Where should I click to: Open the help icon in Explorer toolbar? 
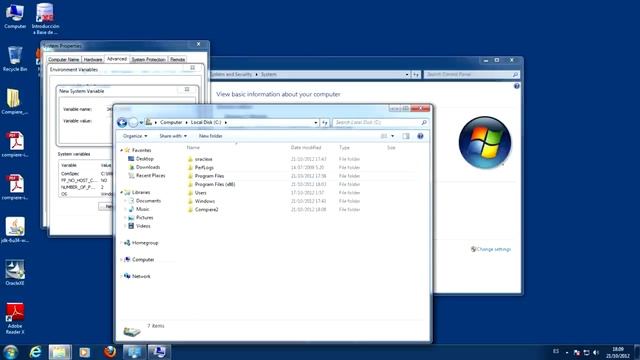(420, 136)
